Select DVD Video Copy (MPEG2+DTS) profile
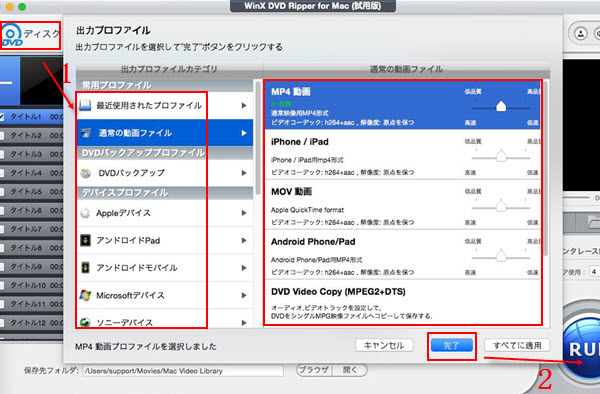600x394 pixels. point(403,302)
